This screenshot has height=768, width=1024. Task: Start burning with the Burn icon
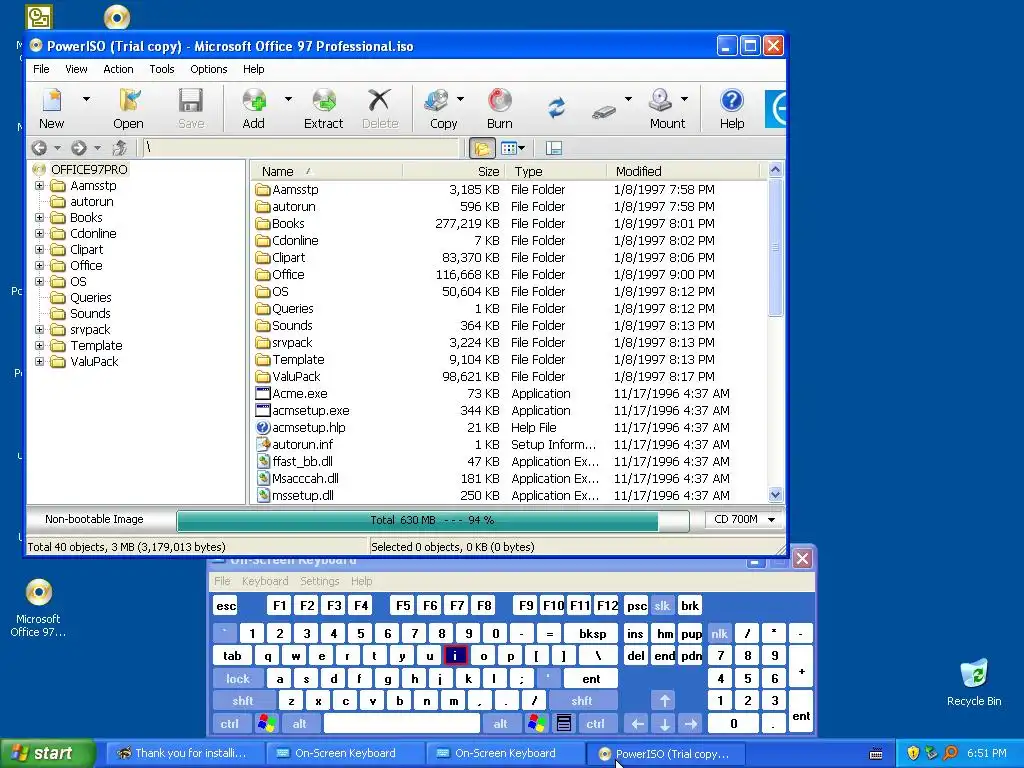(x=500, y=101)
